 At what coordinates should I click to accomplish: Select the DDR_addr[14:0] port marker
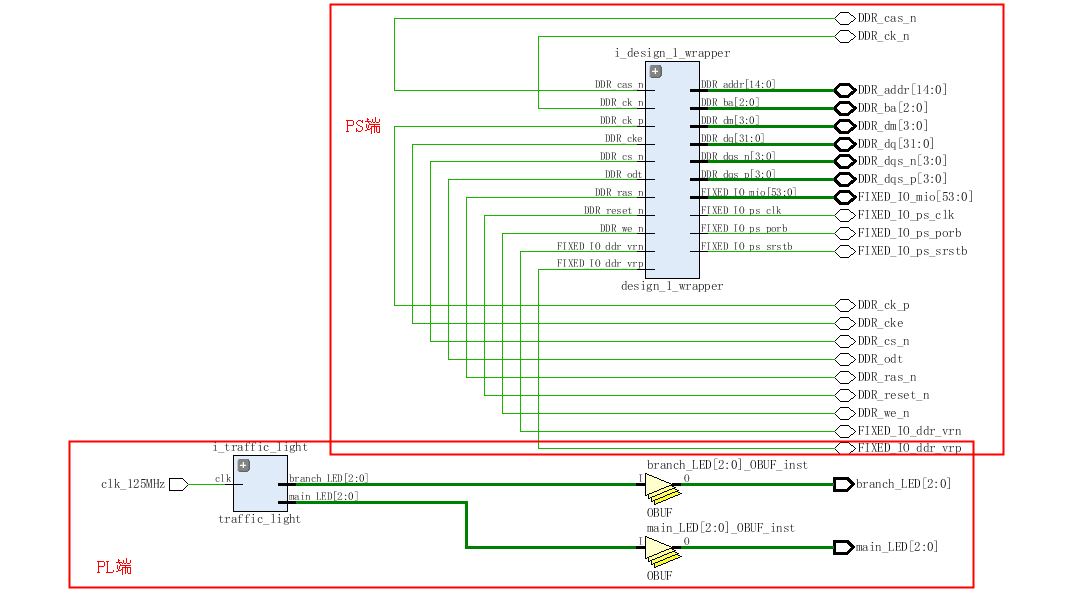click(x=843, y=89)
